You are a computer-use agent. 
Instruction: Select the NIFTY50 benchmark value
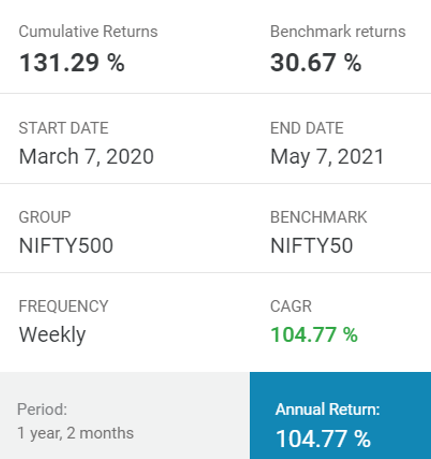[312, 246]
